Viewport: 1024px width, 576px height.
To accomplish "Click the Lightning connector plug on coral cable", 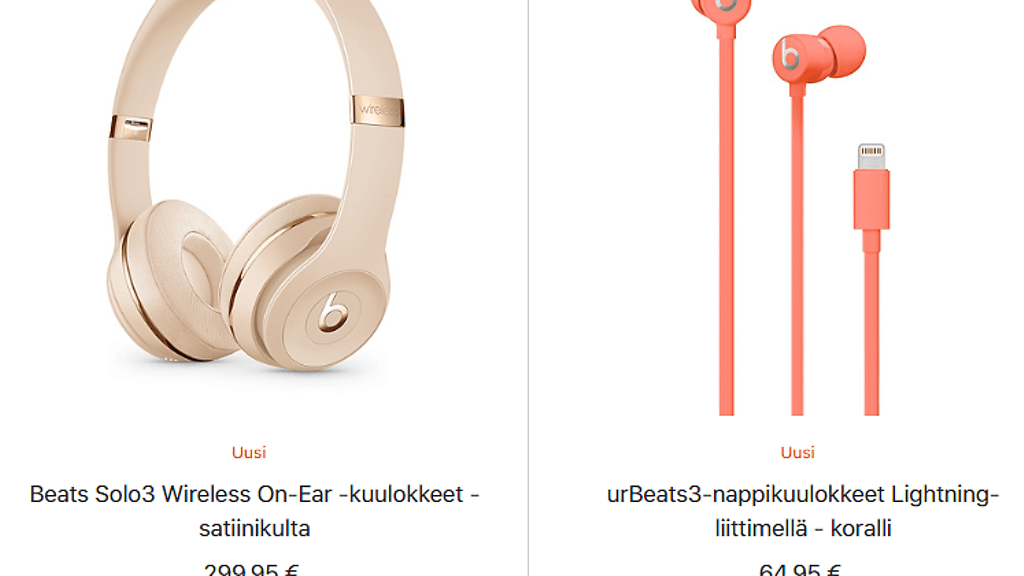I will (x=871, y=187).
